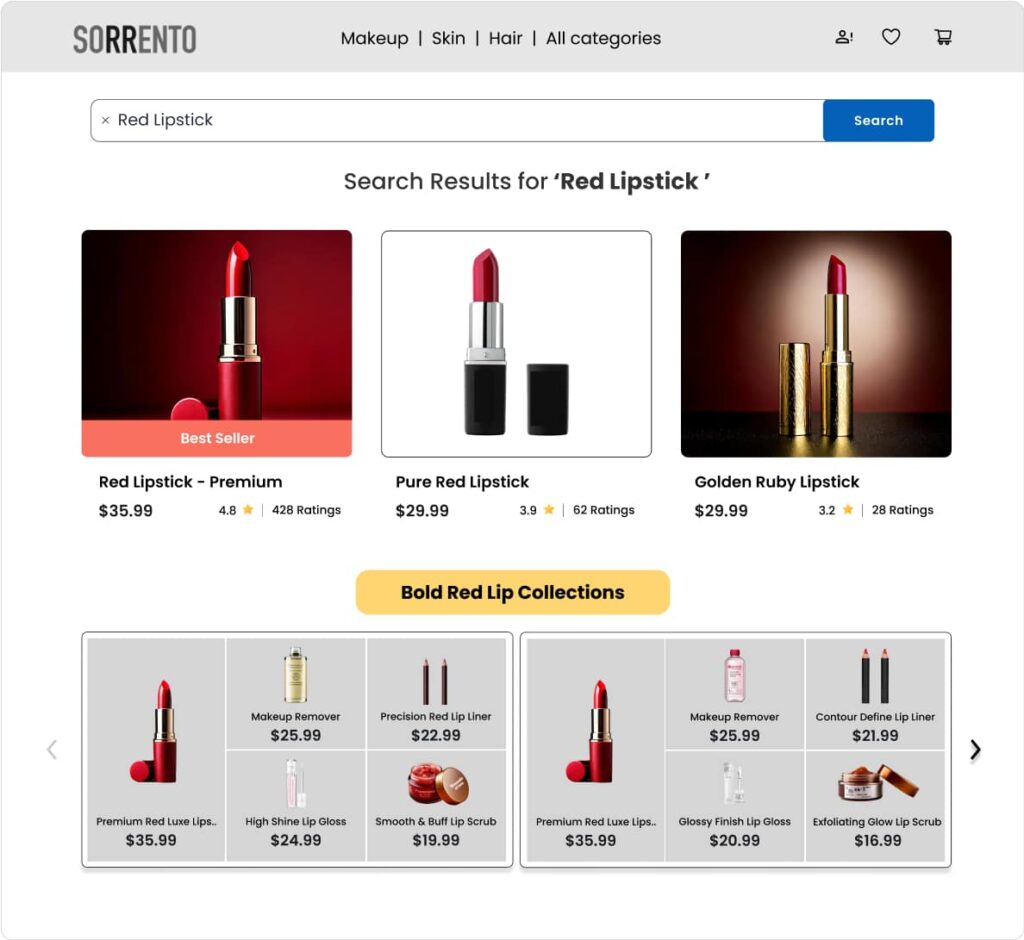The width and height of the screenshot is (1024, 940).
Task: Show next collection with right chevron
Action: point(975,749)
